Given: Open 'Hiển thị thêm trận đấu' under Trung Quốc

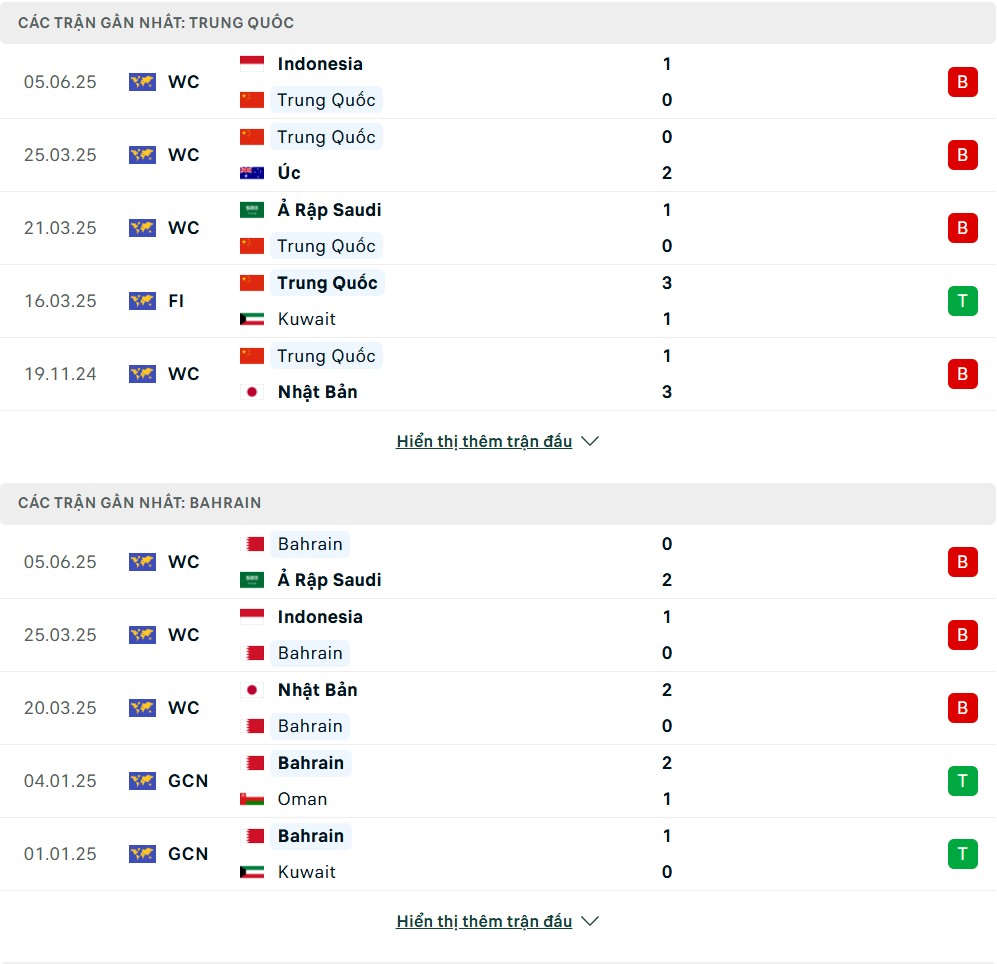Looking at the screenshot, I should click(484, 441).
